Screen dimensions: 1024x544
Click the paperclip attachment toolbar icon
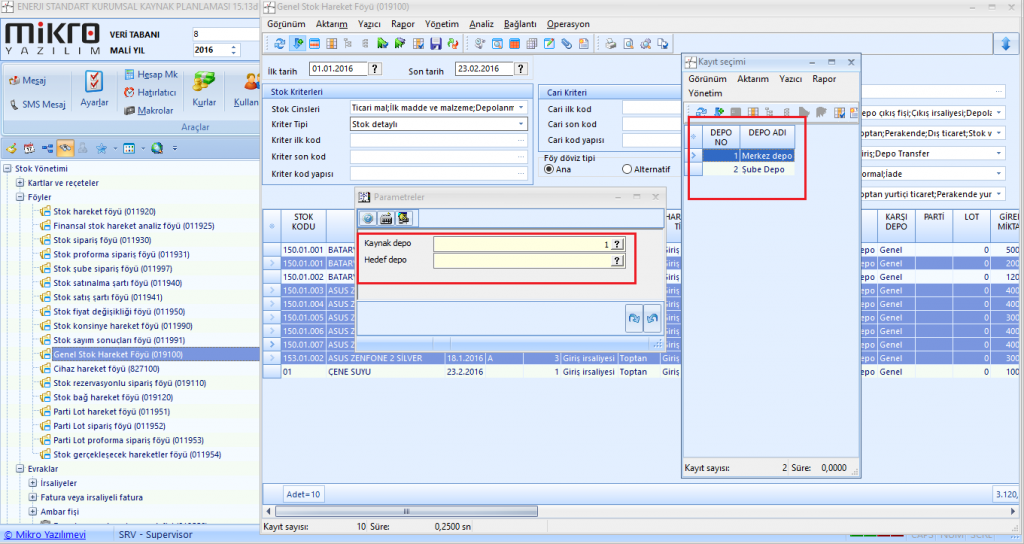pyautogui.click(x=566, y=43)
